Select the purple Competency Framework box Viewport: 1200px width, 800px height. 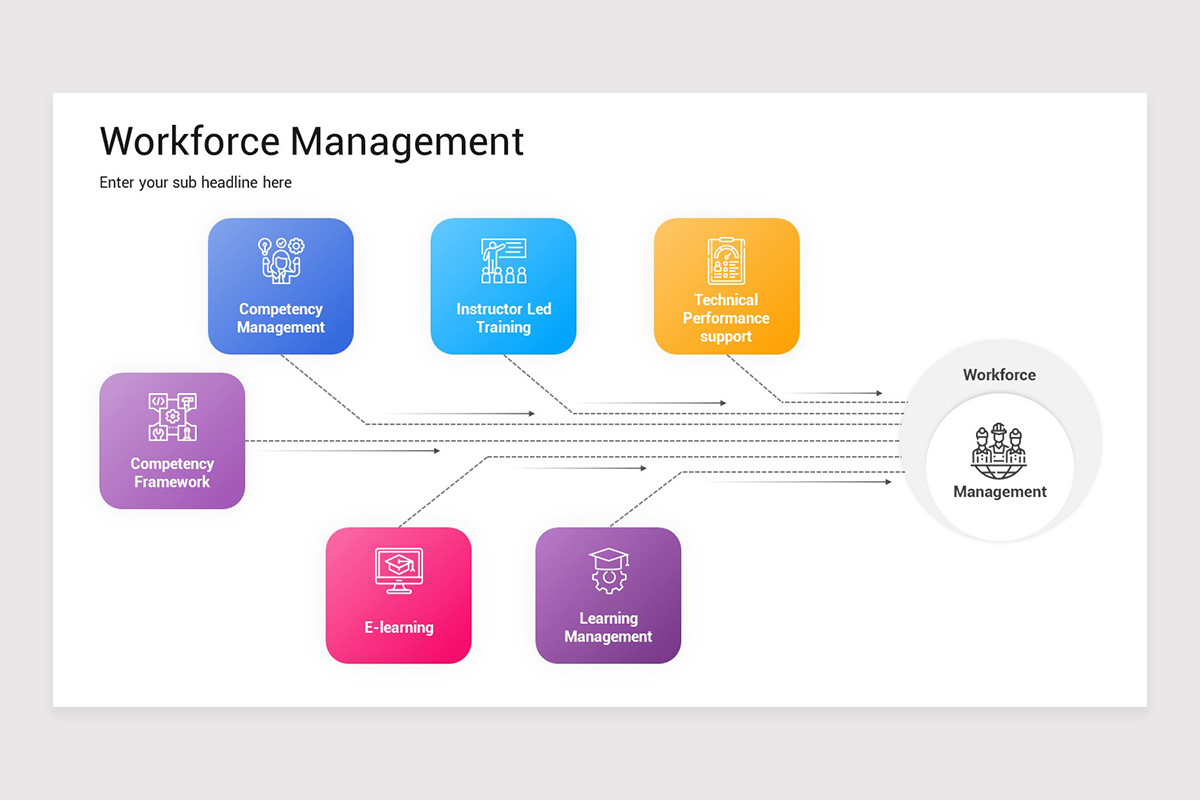(x=171, y=440)
